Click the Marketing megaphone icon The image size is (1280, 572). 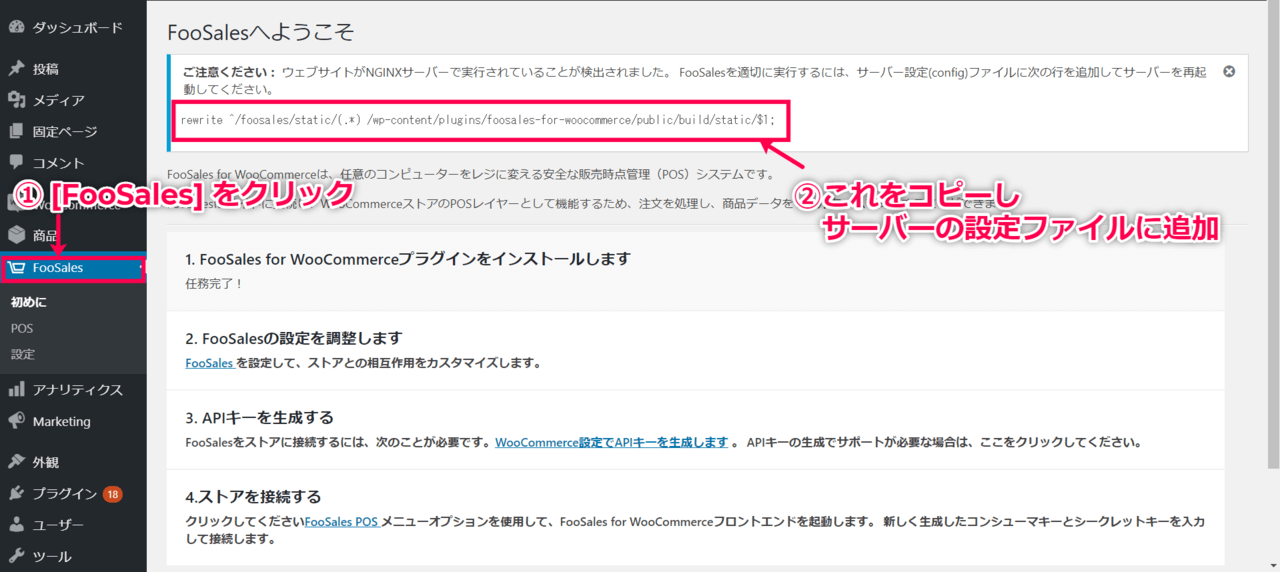click(16, 421)
